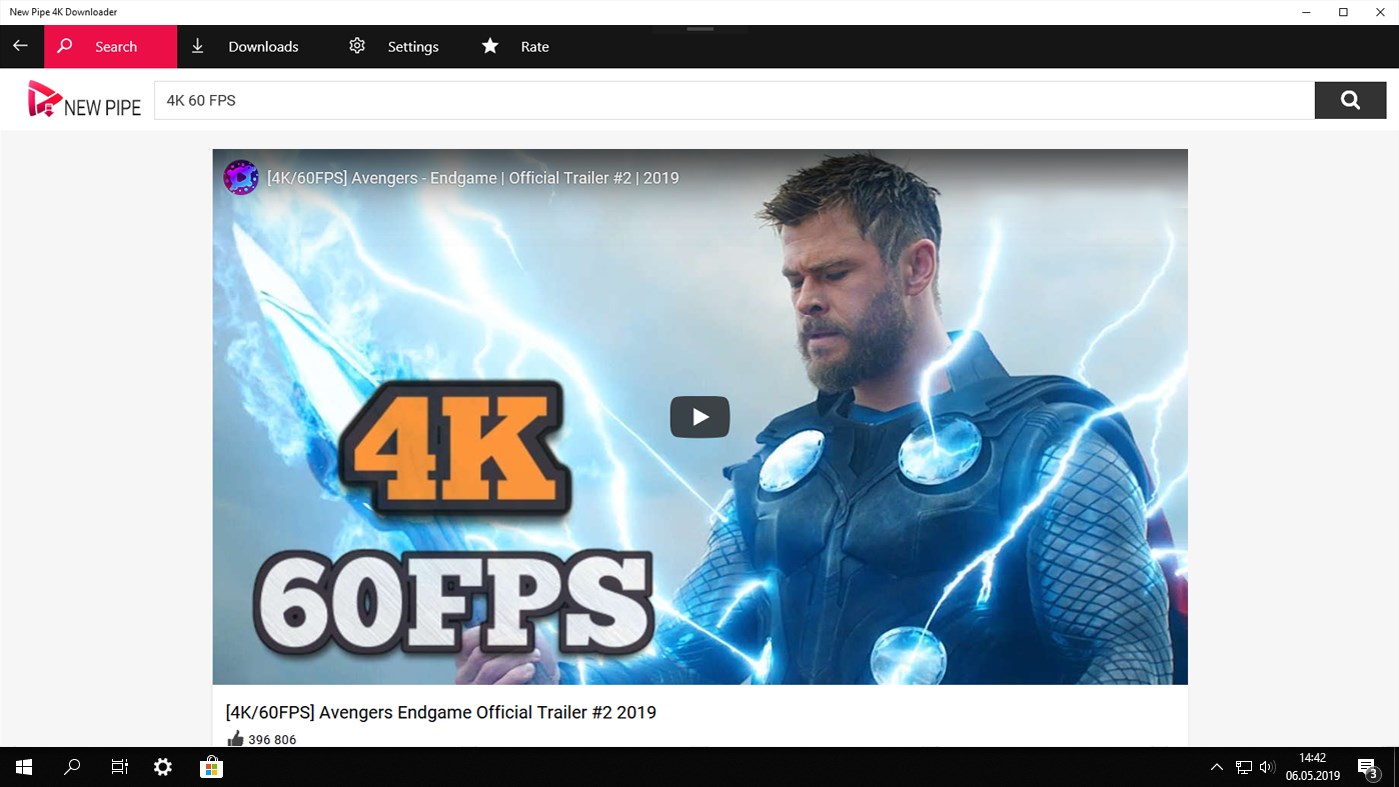
Task: Play the Avengers Endgame trailer video
Action: tap(700, 417)
